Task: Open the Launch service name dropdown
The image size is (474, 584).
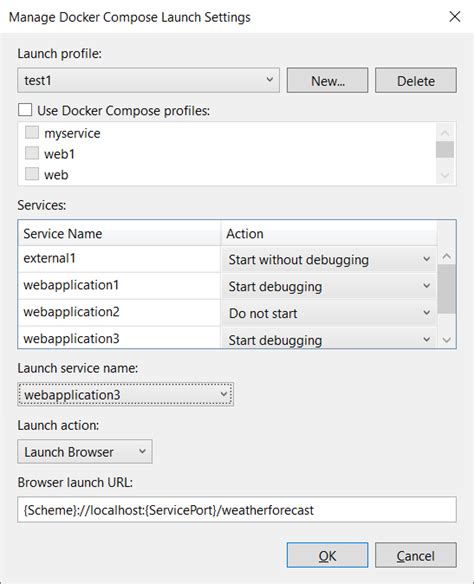Action: click(x=125, y=394)
